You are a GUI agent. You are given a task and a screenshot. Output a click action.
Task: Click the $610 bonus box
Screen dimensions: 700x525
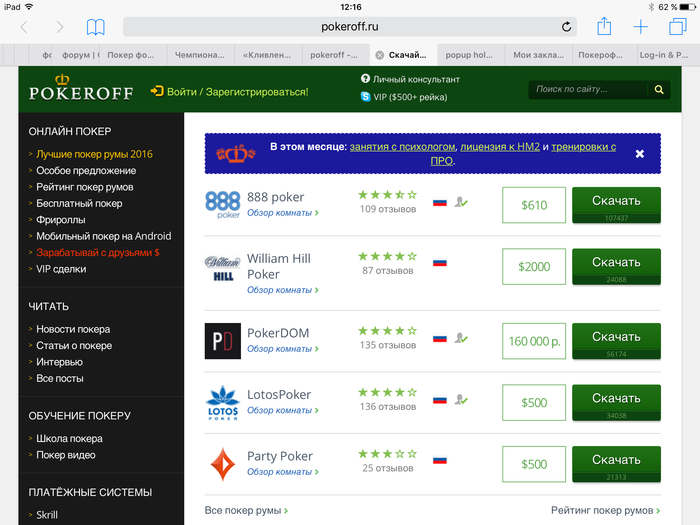click(534, 205)
